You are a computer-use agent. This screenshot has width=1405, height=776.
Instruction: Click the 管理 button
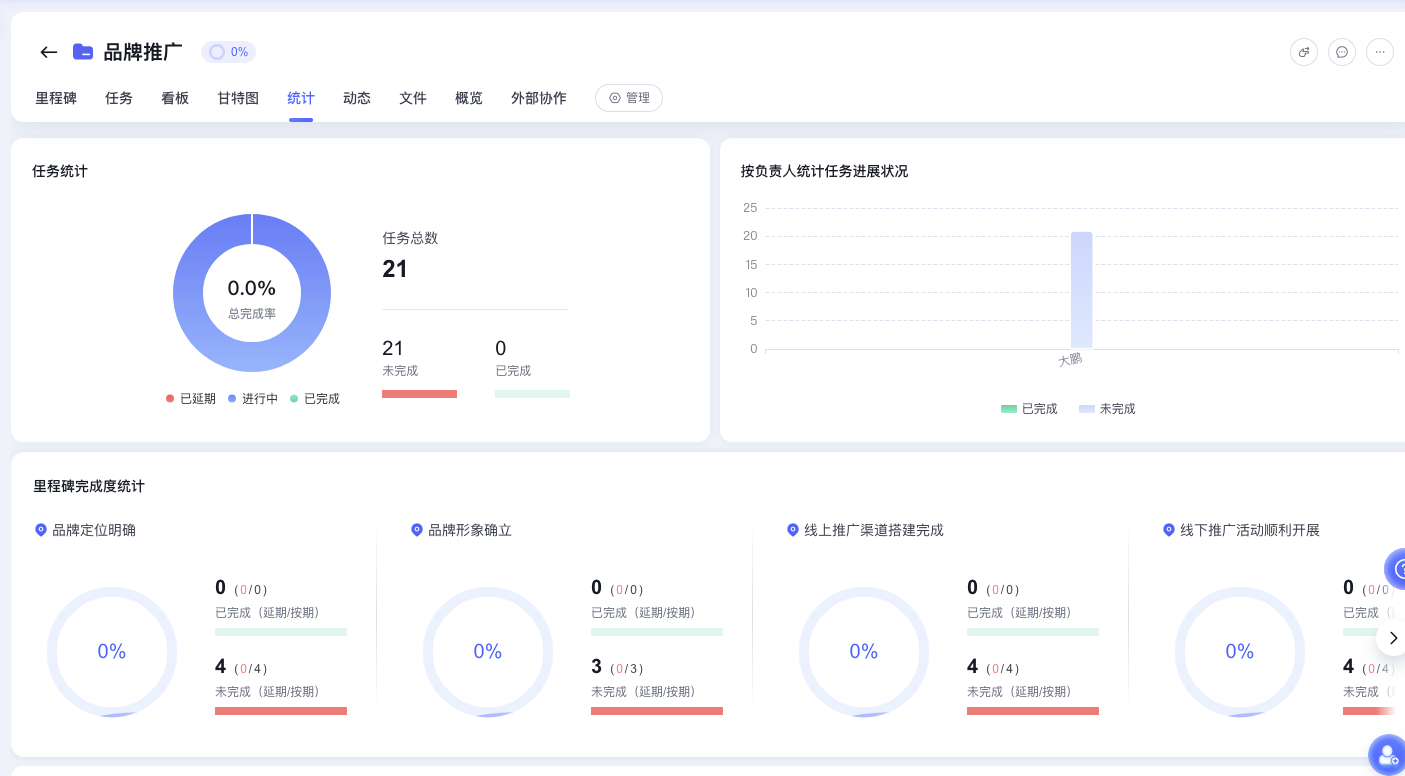pos(629,98)
